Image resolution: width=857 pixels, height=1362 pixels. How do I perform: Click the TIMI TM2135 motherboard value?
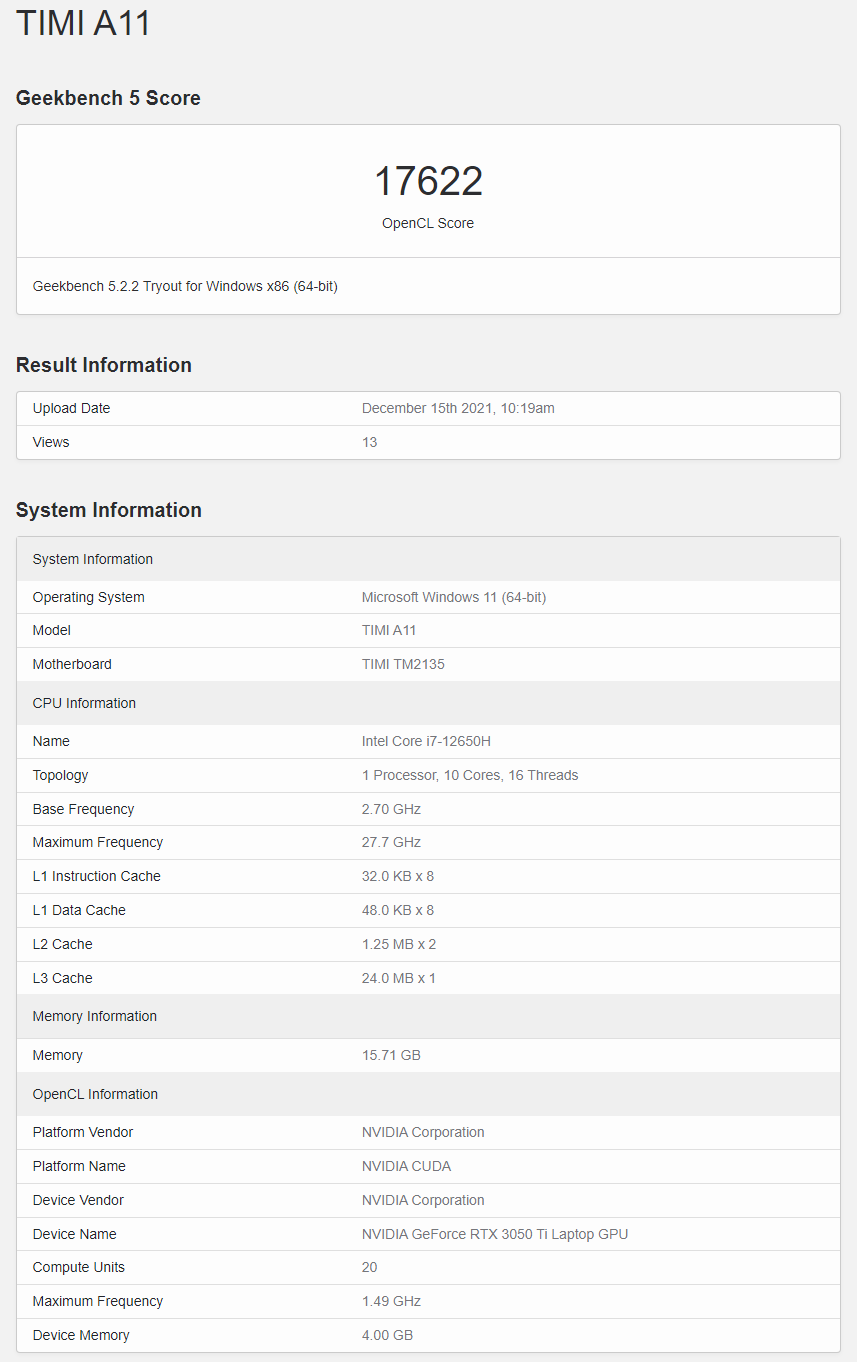(x=403, y=664)
